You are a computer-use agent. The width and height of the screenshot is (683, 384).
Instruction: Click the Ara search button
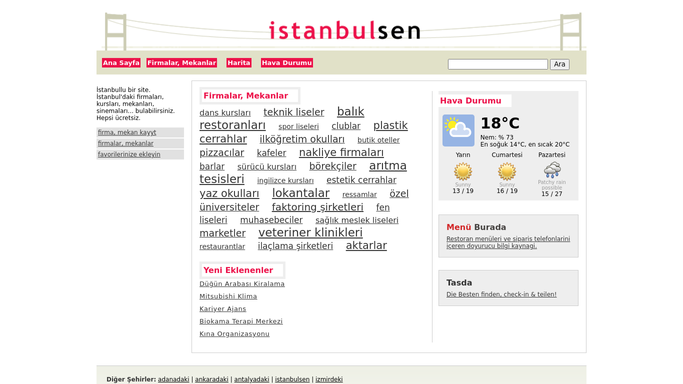pyautogui.click(x=559, y=64)
